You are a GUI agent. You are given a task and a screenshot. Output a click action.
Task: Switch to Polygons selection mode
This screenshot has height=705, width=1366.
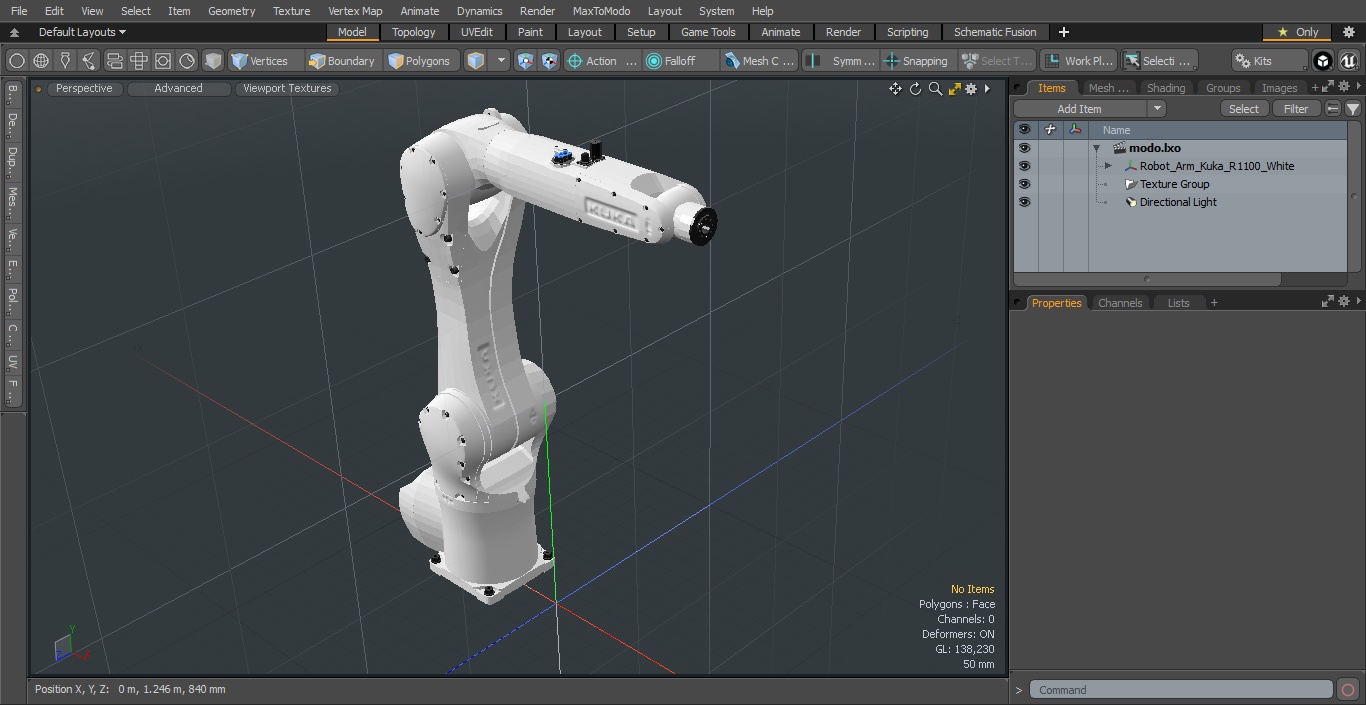420,61
